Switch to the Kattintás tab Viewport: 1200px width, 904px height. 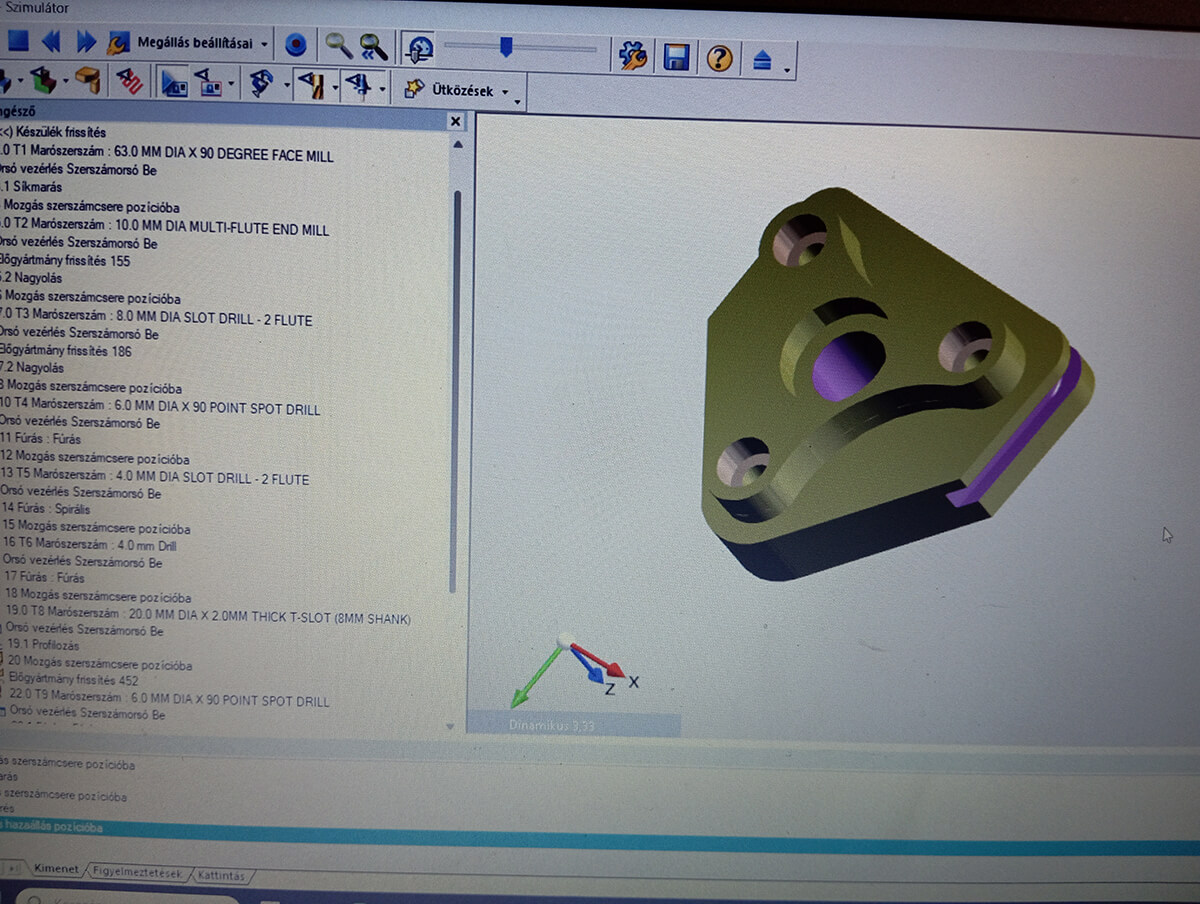point(220,876)
